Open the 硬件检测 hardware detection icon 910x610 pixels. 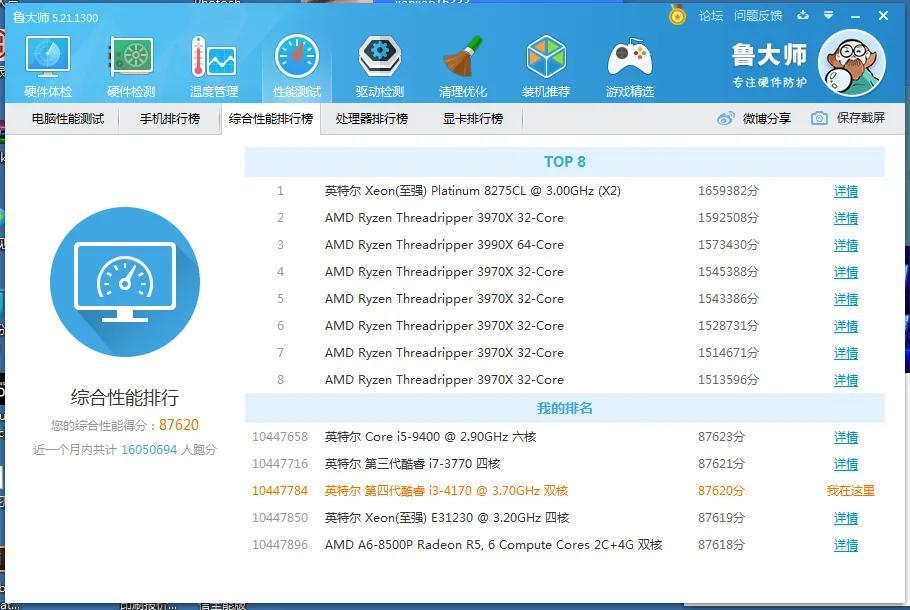click(131, 66)
